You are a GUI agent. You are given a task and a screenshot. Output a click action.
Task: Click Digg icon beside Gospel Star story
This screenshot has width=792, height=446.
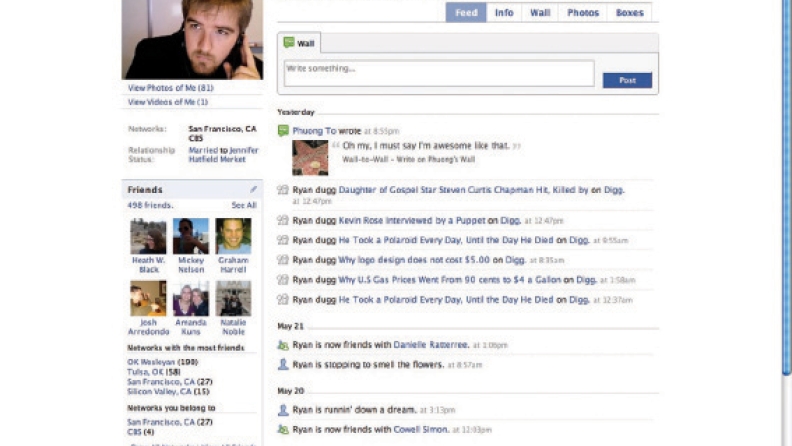[x=283, y=190]
